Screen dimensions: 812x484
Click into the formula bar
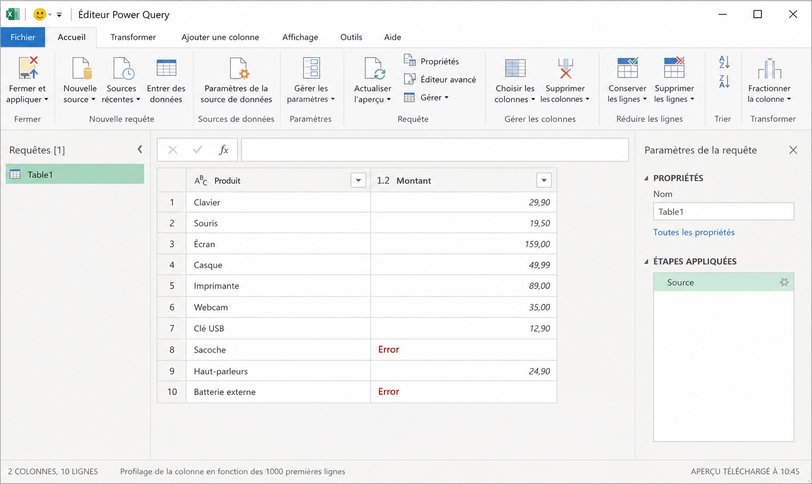pos(434,150)
